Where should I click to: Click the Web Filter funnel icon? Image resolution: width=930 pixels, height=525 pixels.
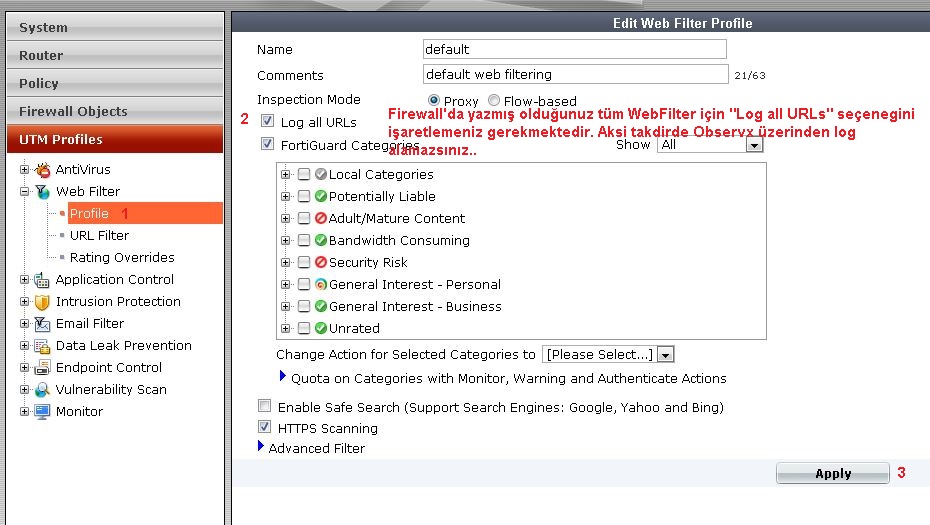point(42,192)
